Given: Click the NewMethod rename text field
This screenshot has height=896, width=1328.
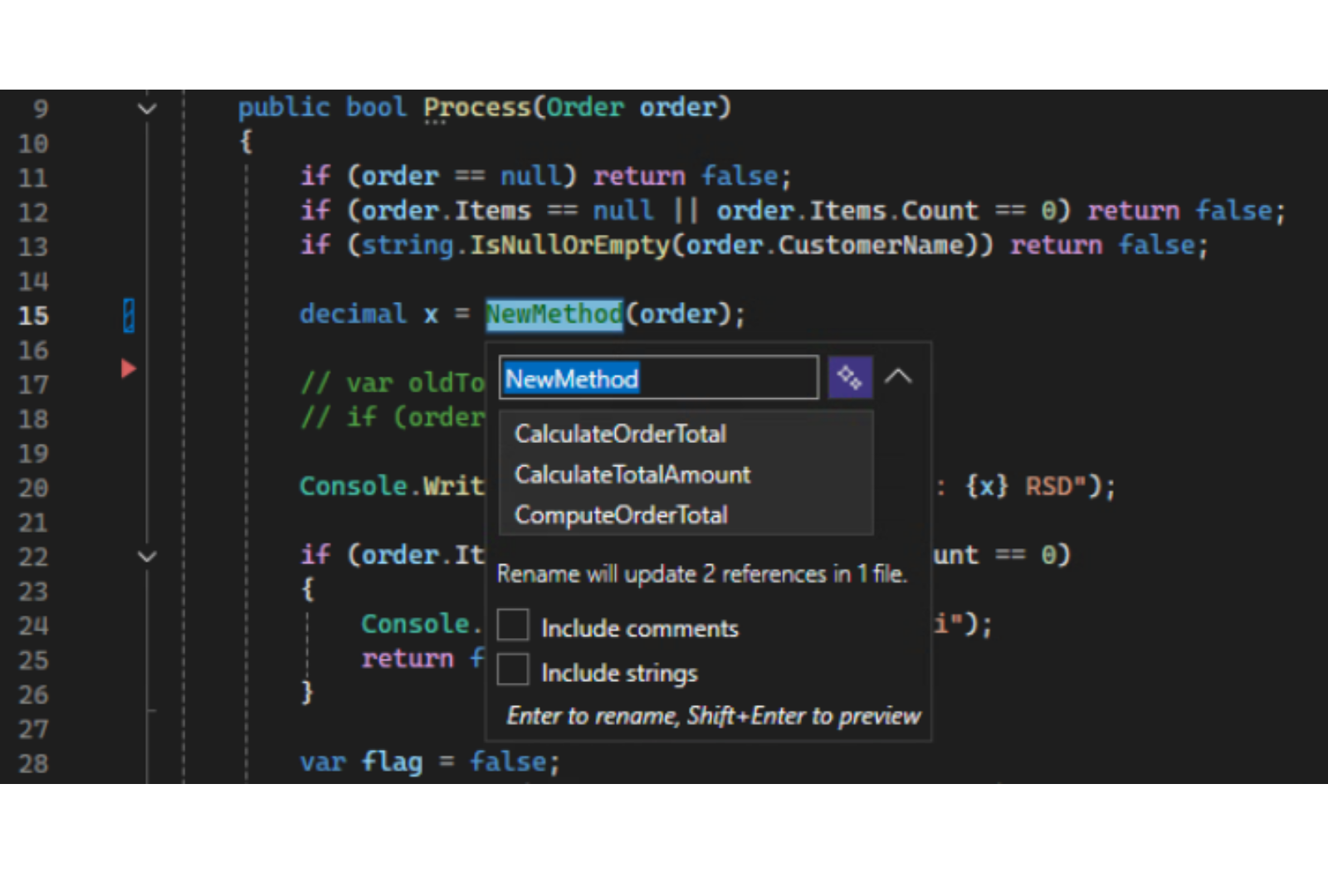Looking at the screenshot, I should pos(658,378).
